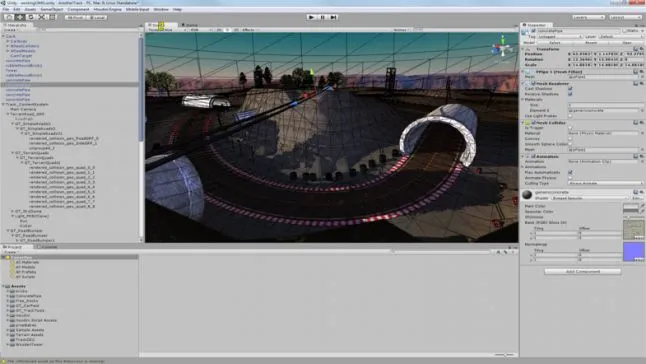Open the Animation component gear menu
Viewport: 646px width, 364px height.
pos(641,156)
